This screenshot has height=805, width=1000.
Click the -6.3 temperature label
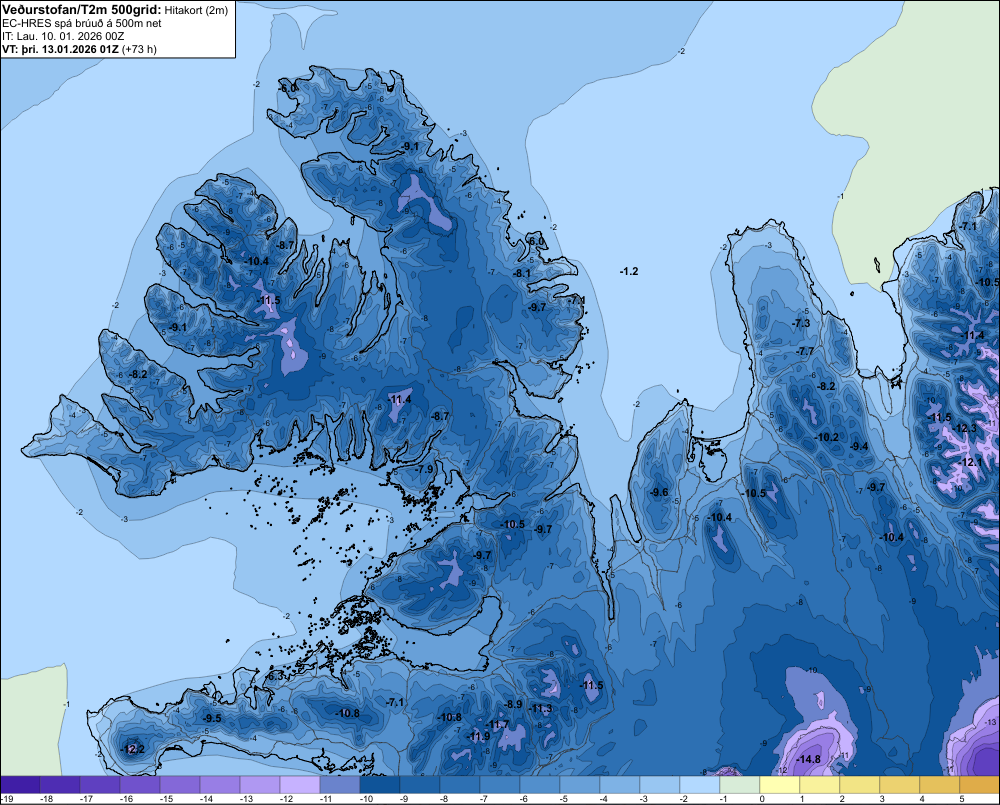pyautogui.click(x=276, y=676)
